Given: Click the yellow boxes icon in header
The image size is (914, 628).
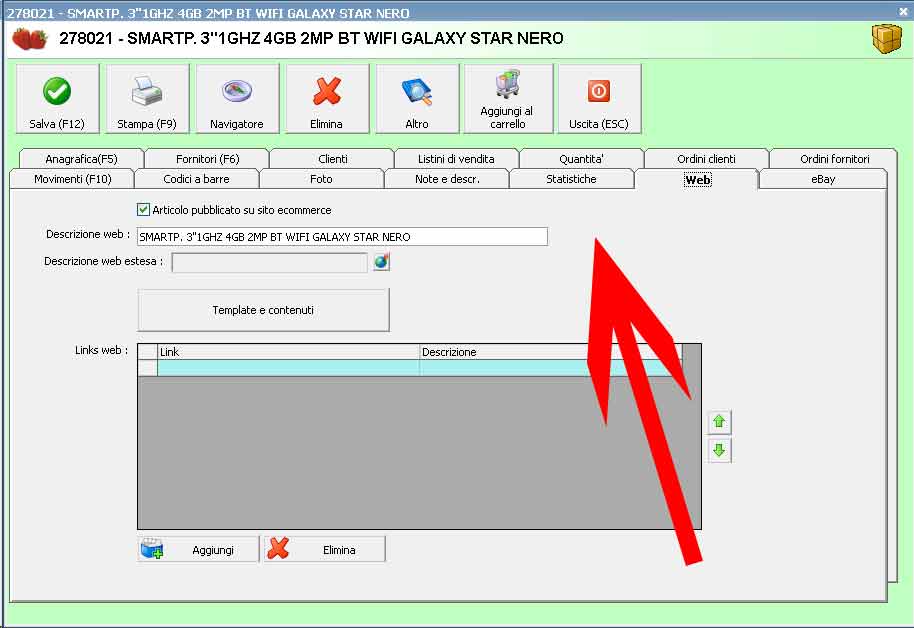Looking at the screenshot, I should point(887,39).
